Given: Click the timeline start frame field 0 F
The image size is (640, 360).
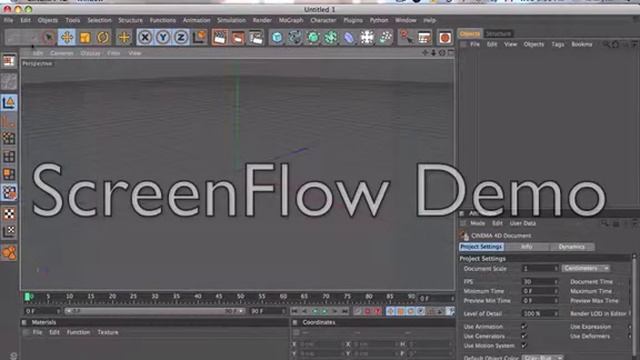Looking at the screenshot, I should click(42, 311).
